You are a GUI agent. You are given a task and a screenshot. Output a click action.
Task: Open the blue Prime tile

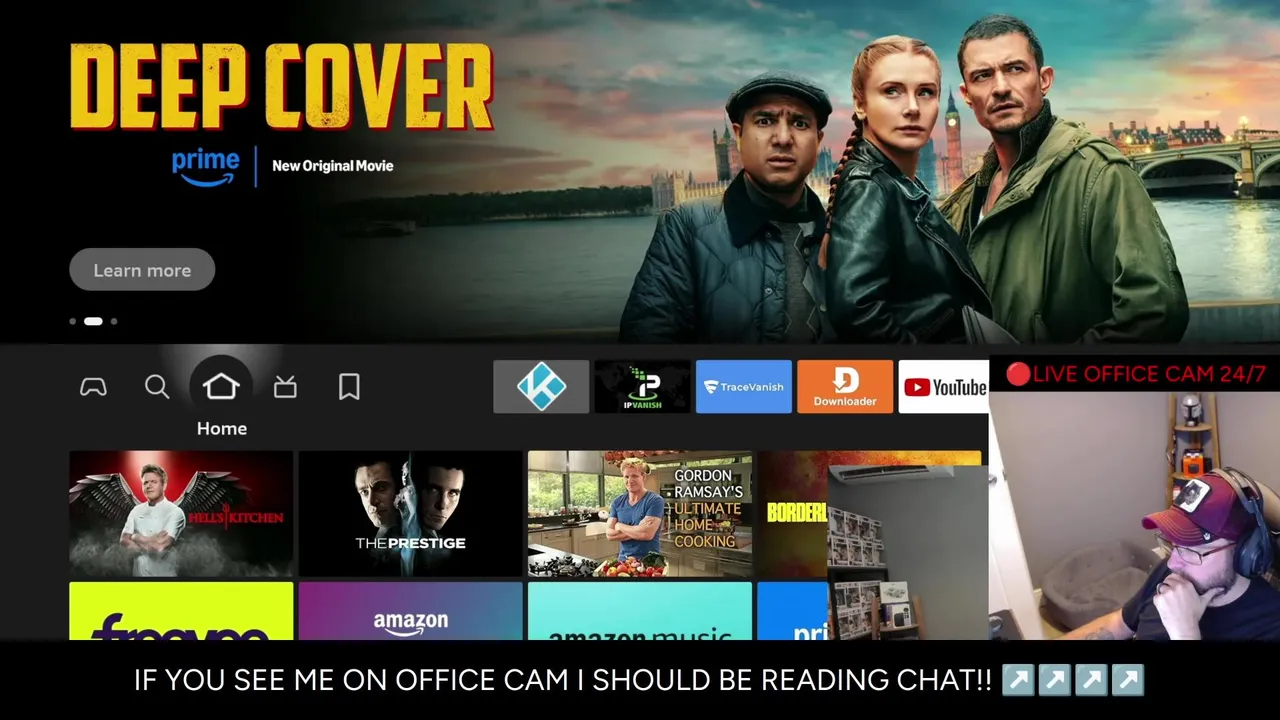[x=793, y=611]
